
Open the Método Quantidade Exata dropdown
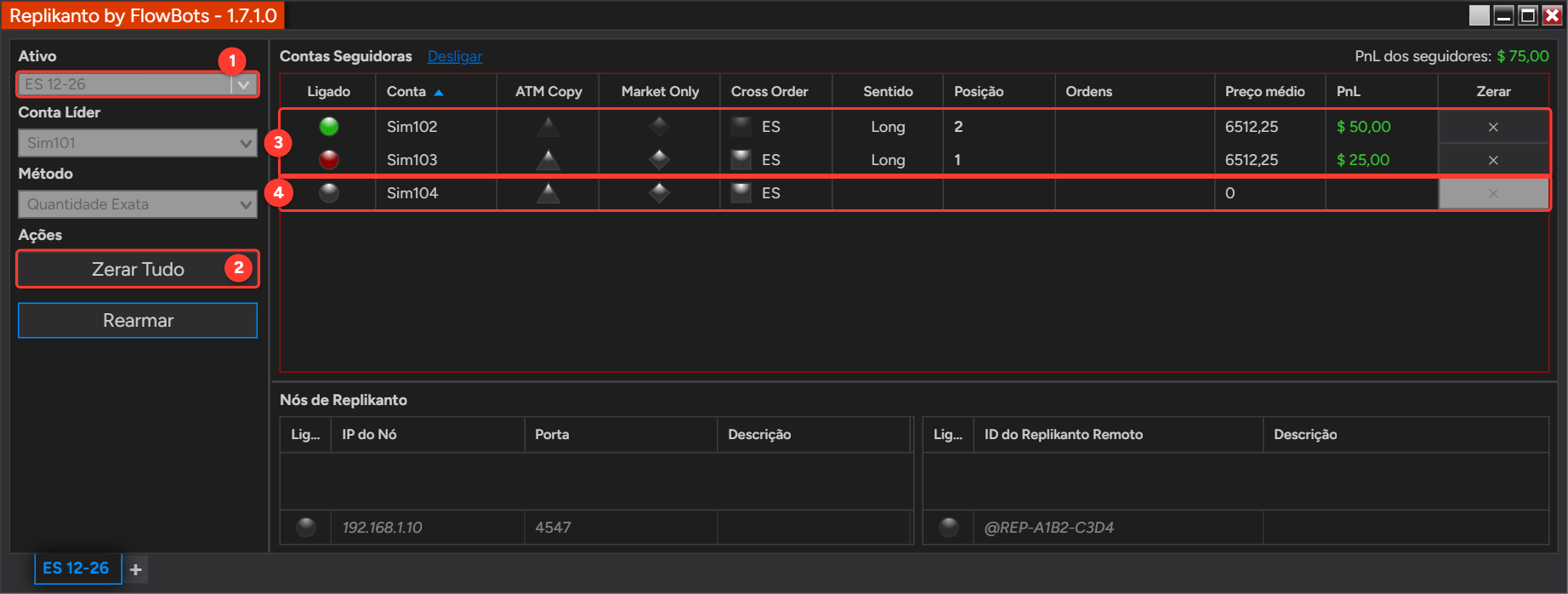pyautogui.click(x=138, y=204)
